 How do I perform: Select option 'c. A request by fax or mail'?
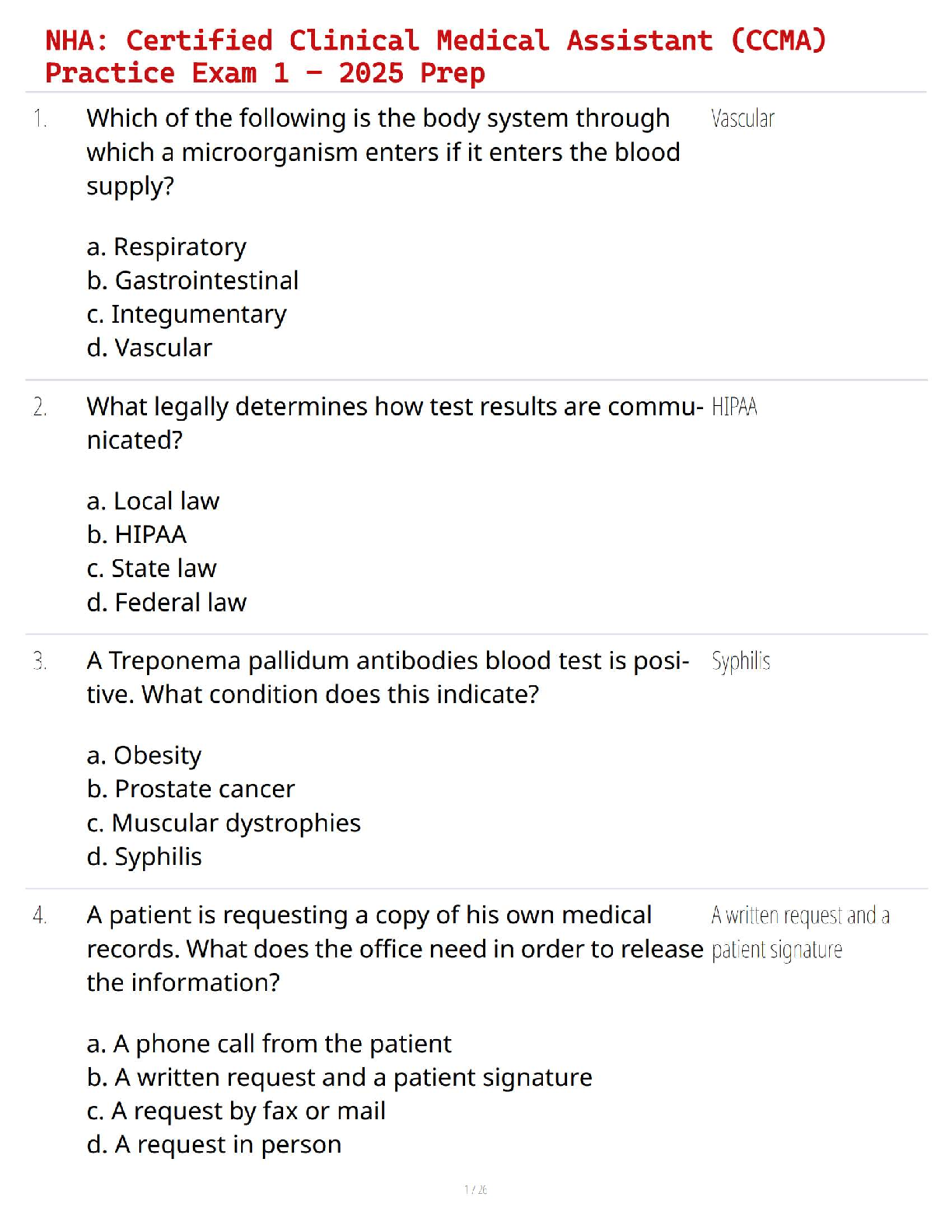(x=236, y=1111)
